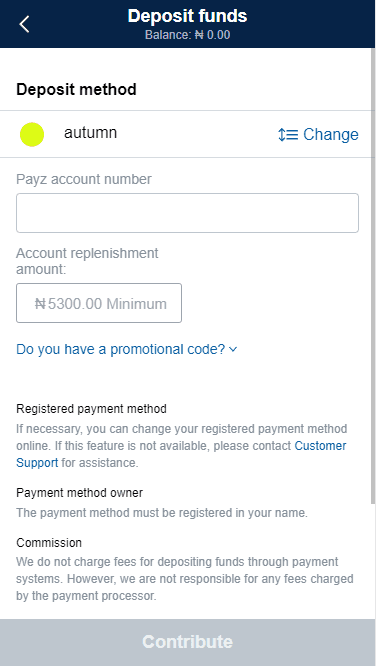Expand the promotional code section
This screenshot has width=376, height=666.
(127, 349)
